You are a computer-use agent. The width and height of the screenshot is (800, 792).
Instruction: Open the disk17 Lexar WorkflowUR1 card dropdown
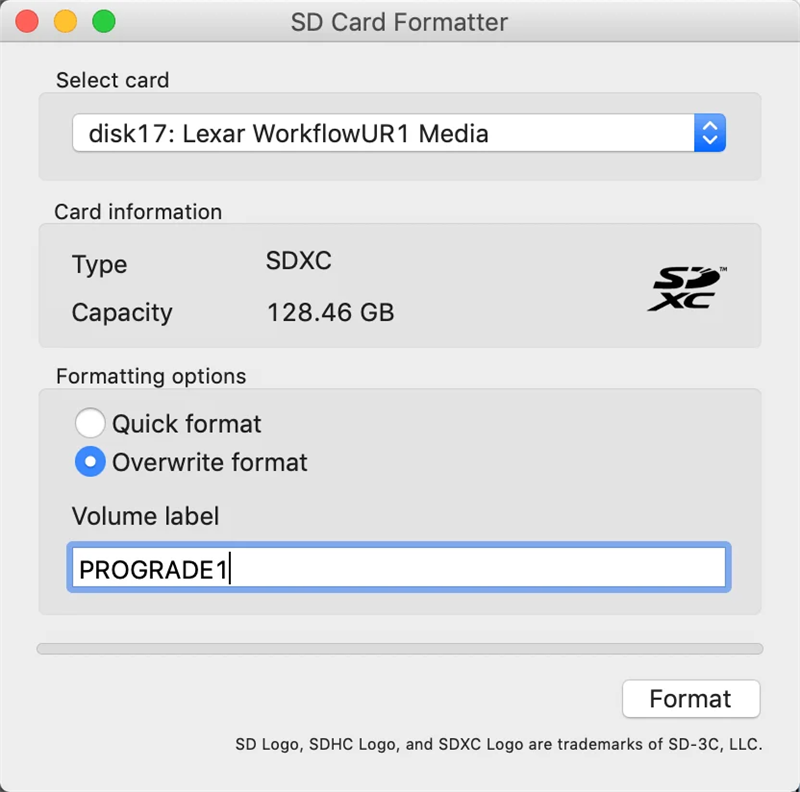[383, 133]
